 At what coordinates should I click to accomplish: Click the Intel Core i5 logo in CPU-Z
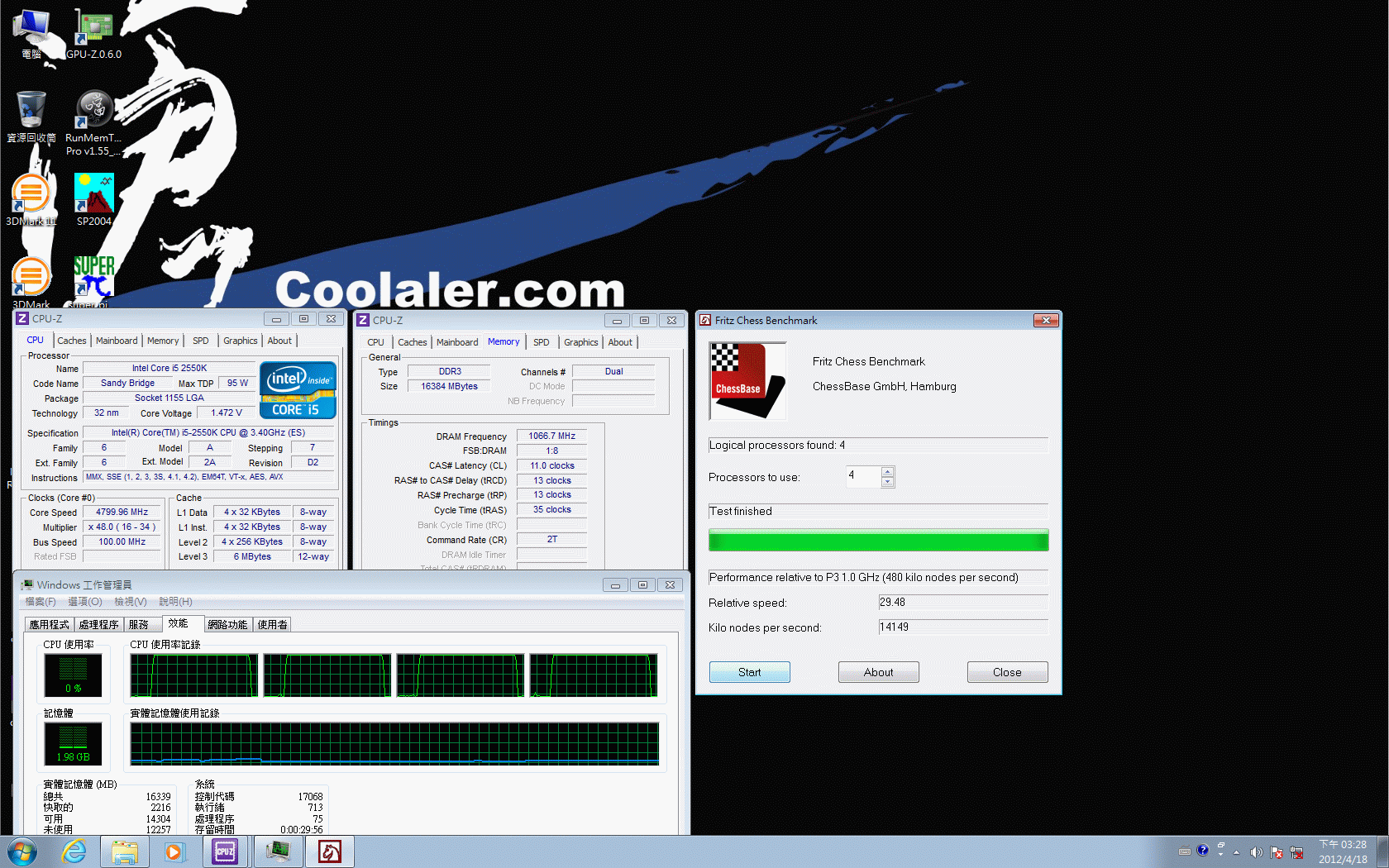click(x=298, y=390)
